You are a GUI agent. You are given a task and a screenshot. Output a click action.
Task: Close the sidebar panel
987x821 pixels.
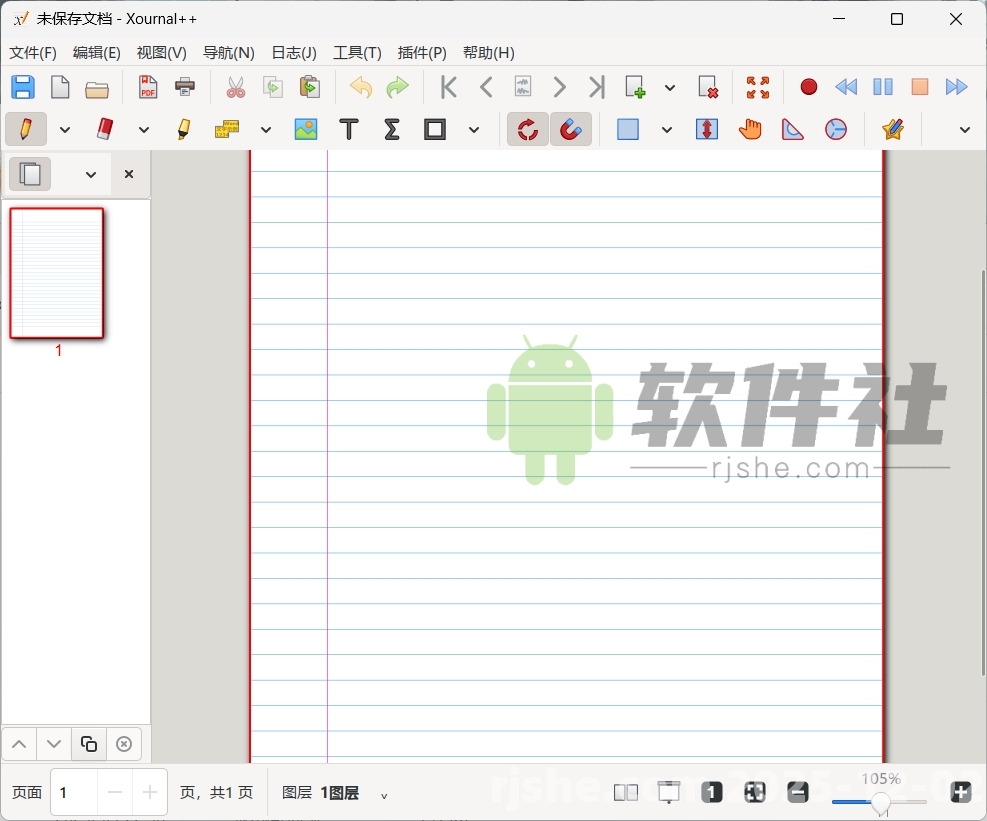point(128,174)
